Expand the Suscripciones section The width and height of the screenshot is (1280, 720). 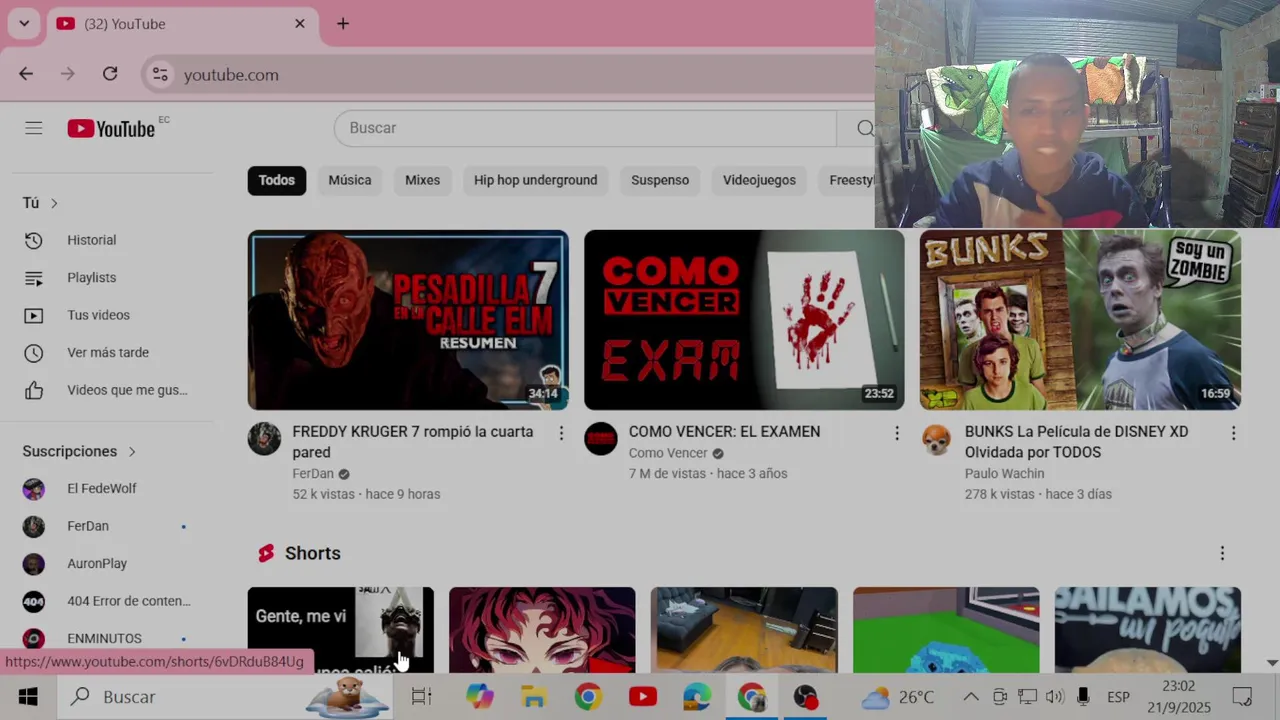coord(79,452)
